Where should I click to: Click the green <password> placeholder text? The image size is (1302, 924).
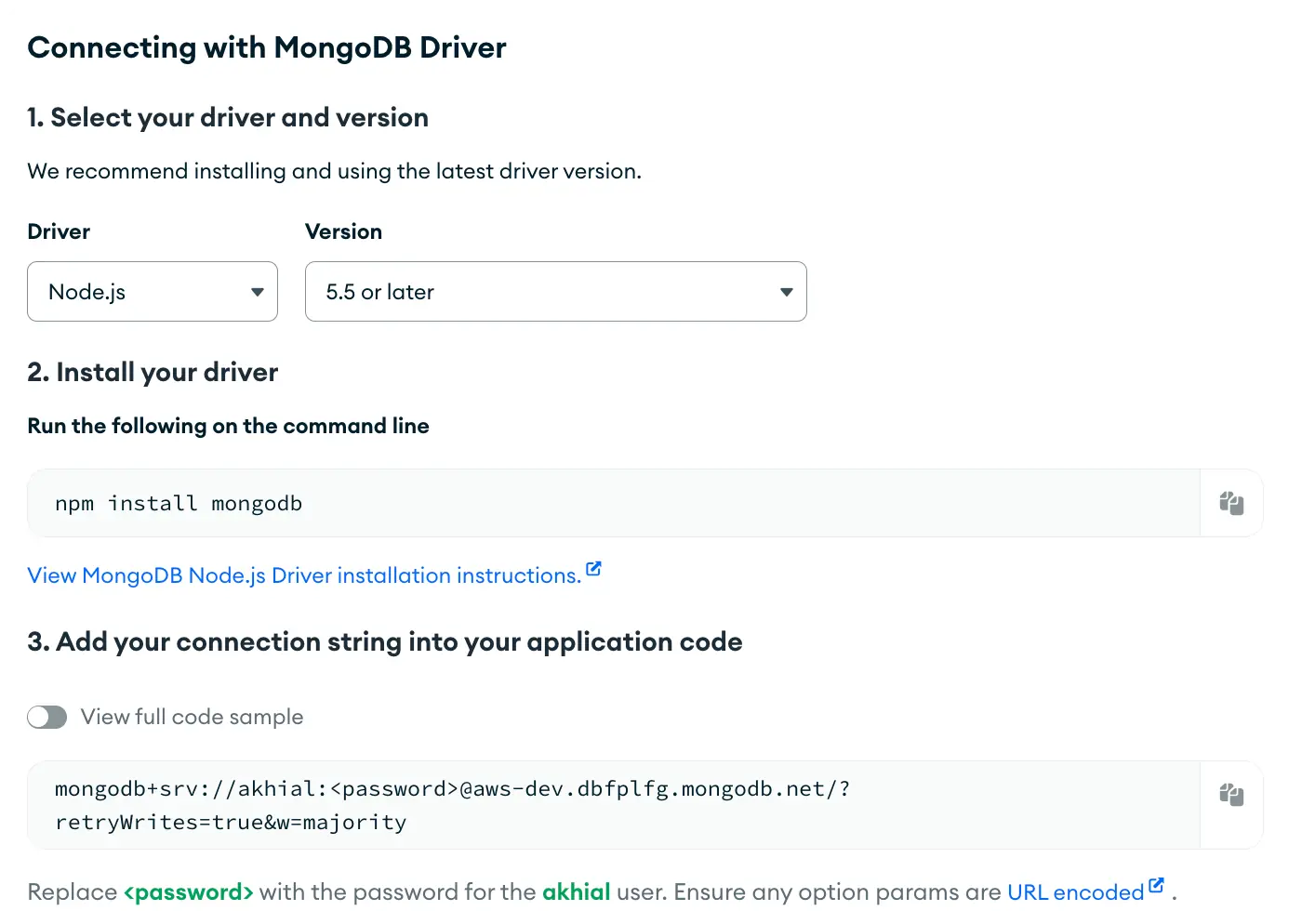click(188, 892)
